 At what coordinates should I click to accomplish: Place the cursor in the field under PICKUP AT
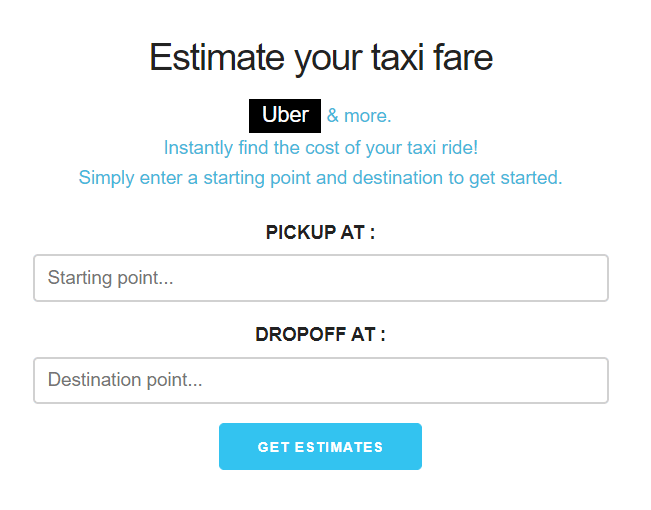click(321, 278)
